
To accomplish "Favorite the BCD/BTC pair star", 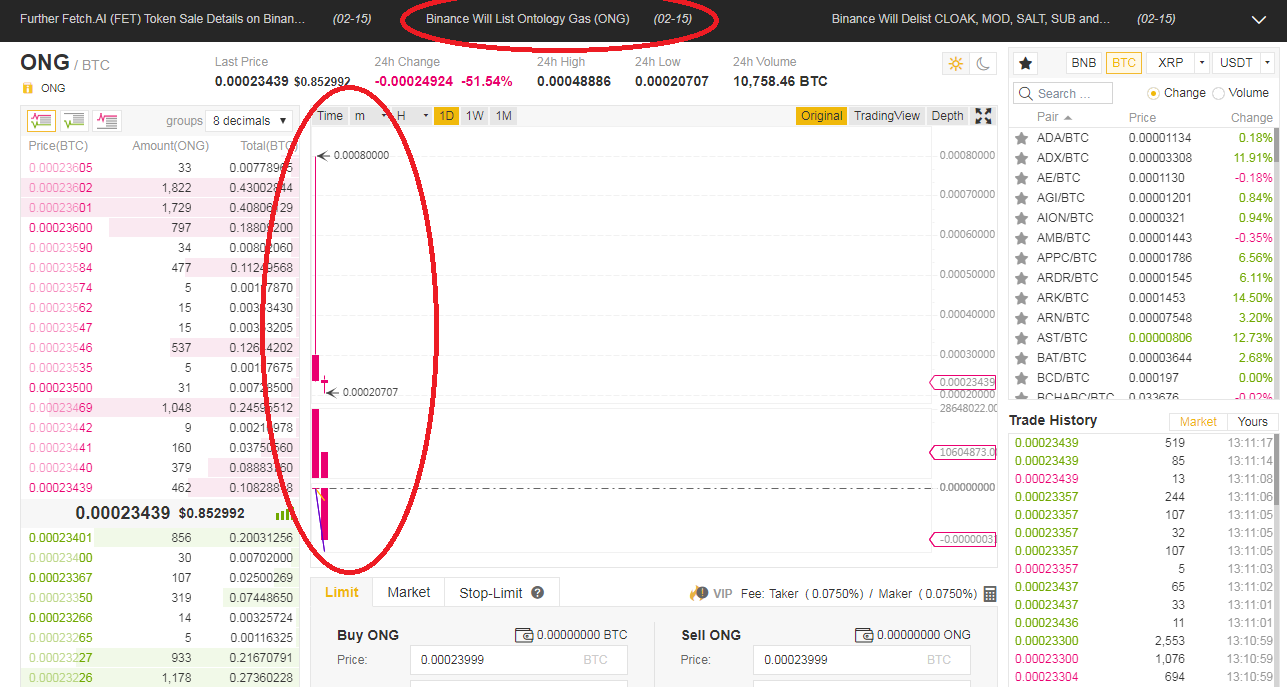I will pyautogui.click(x=1021, y=378).
